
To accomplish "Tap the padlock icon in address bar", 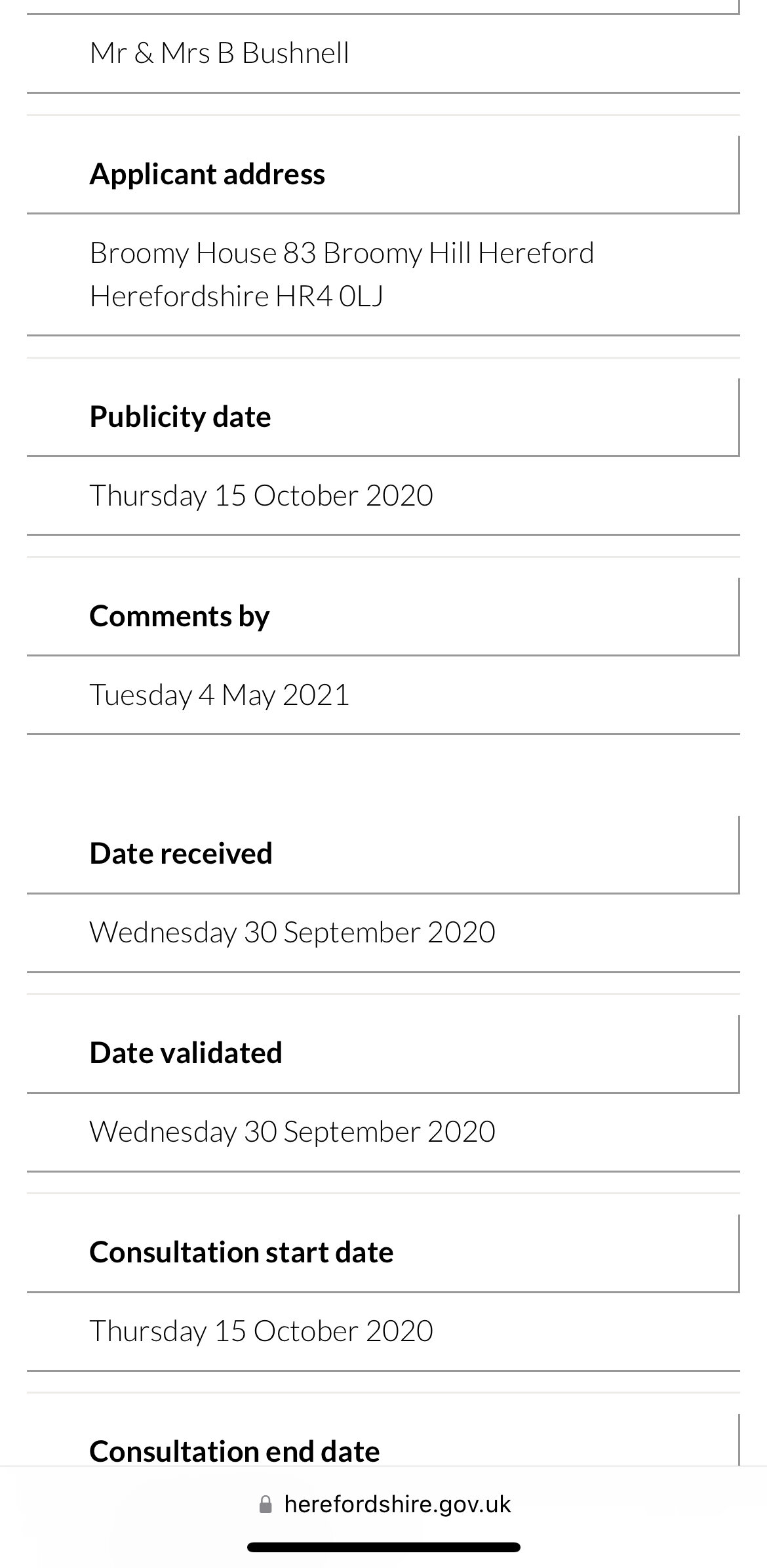I will coord(265,1504).
